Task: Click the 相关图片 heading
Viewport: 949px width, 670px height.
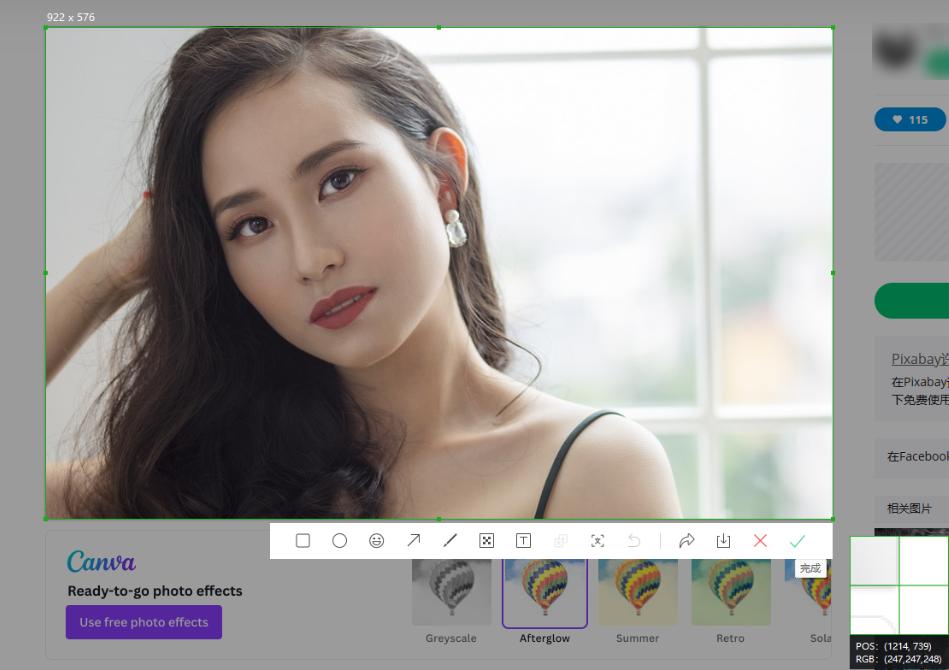Action: [909, 508]
